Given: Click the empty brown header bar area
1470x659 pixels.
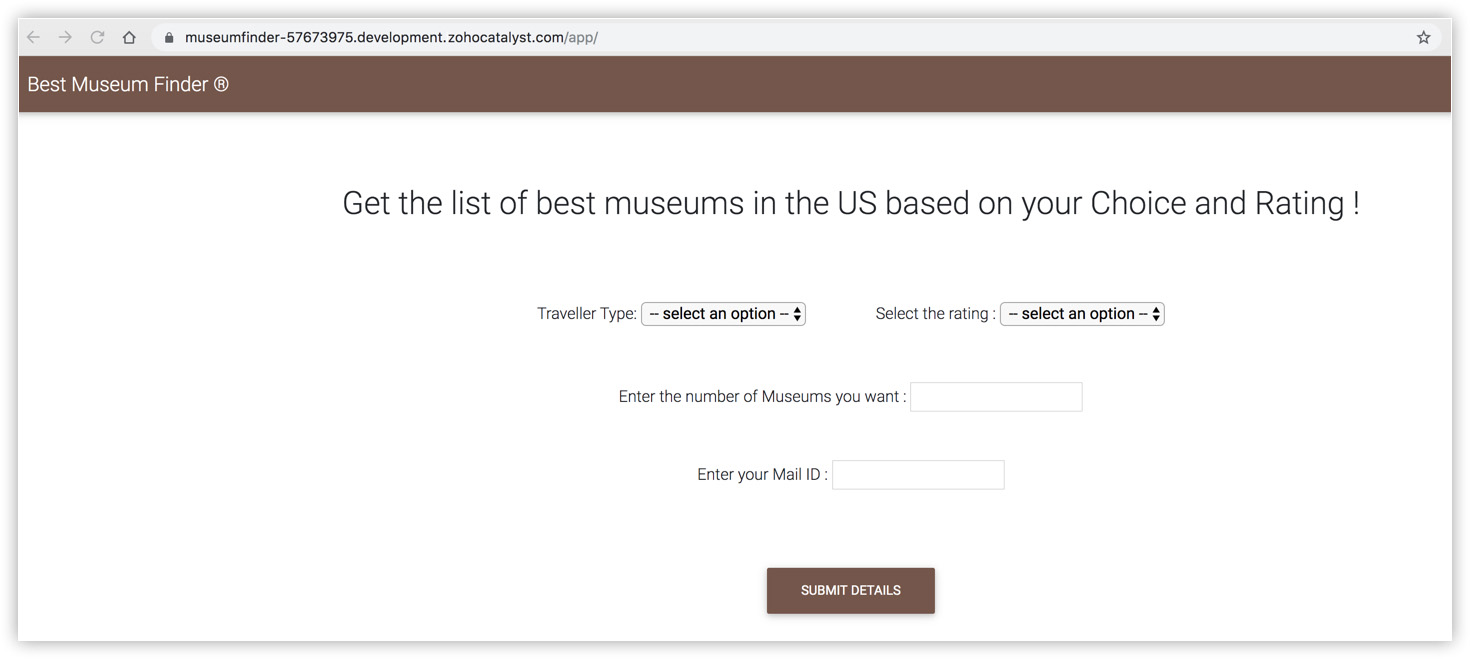Looking at the screenshot, I should click(800, 85).
